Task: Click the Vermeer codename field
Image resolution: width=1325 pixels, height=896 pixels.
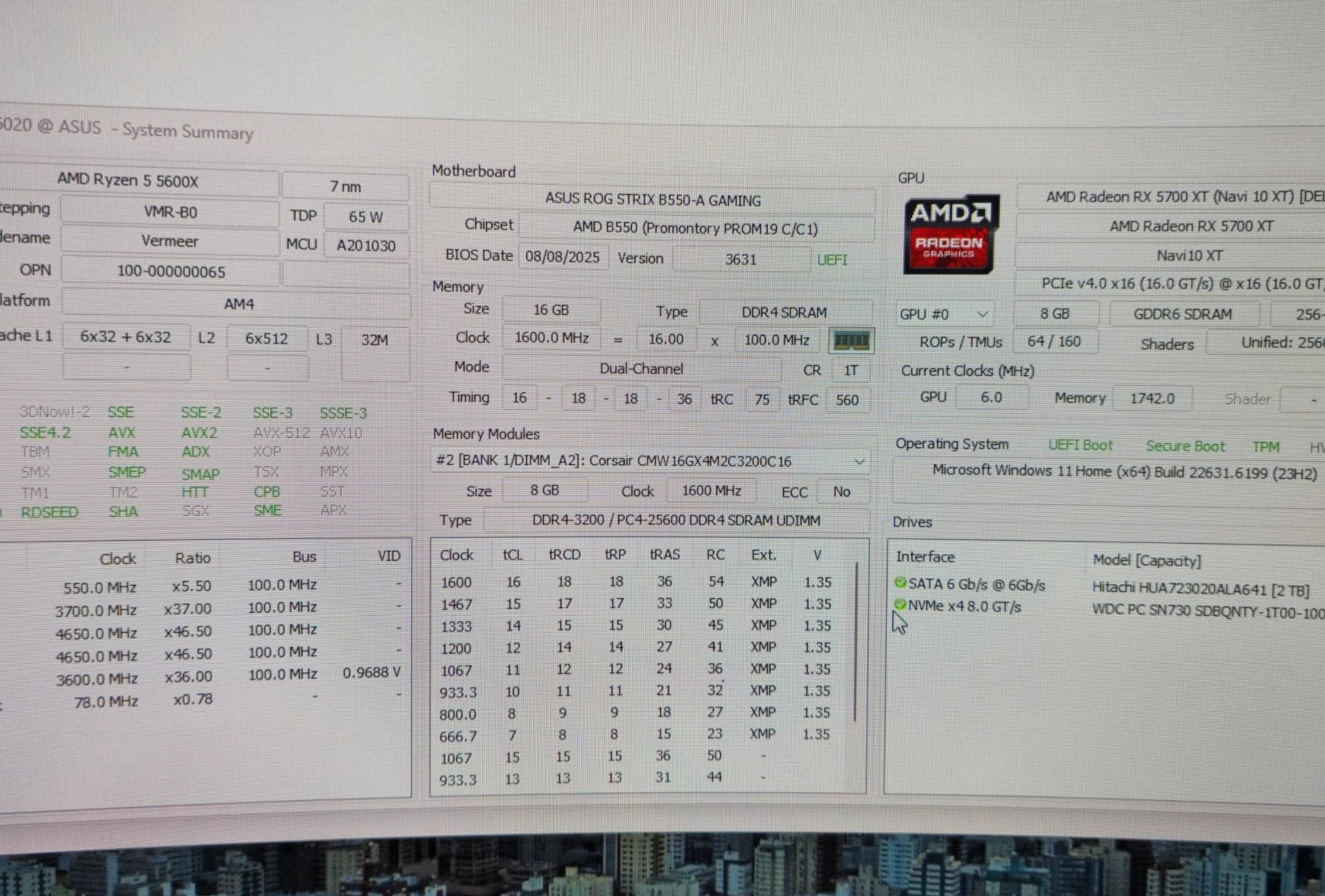Action: point(170,241)
